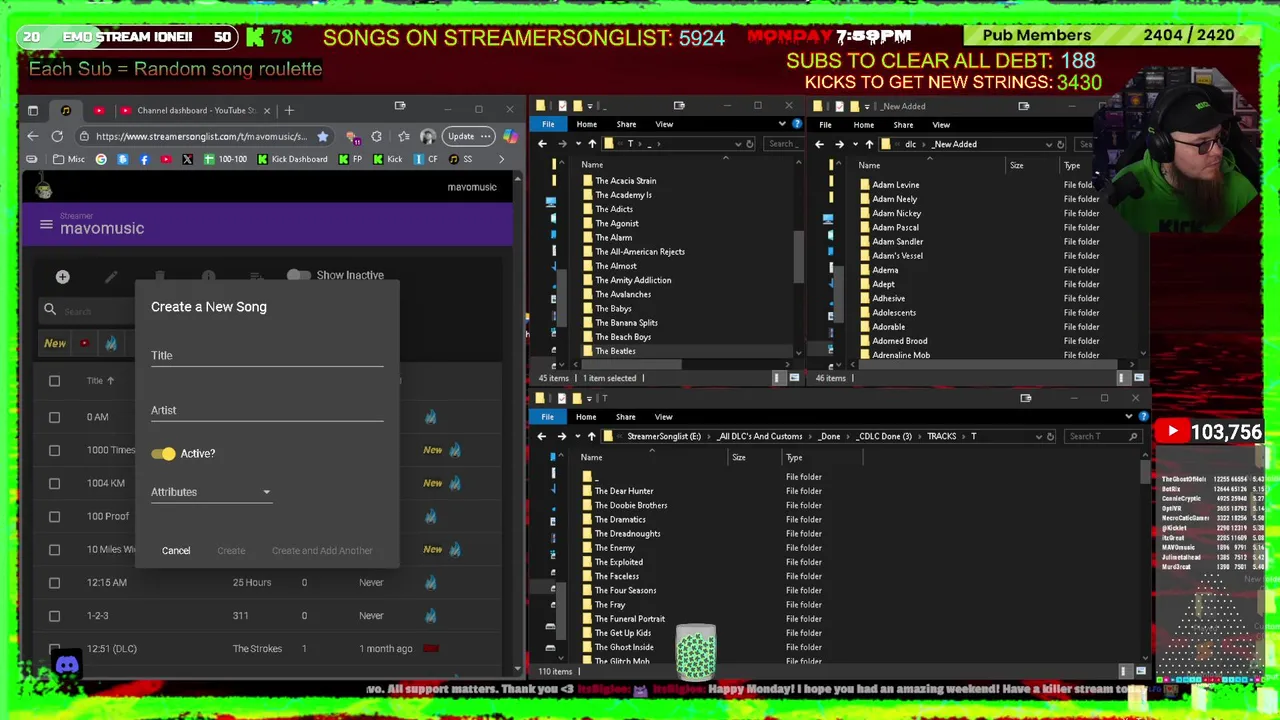Open File menu in _New Added window
This screenshot has width=1280, height=720.
click(825, 125)
